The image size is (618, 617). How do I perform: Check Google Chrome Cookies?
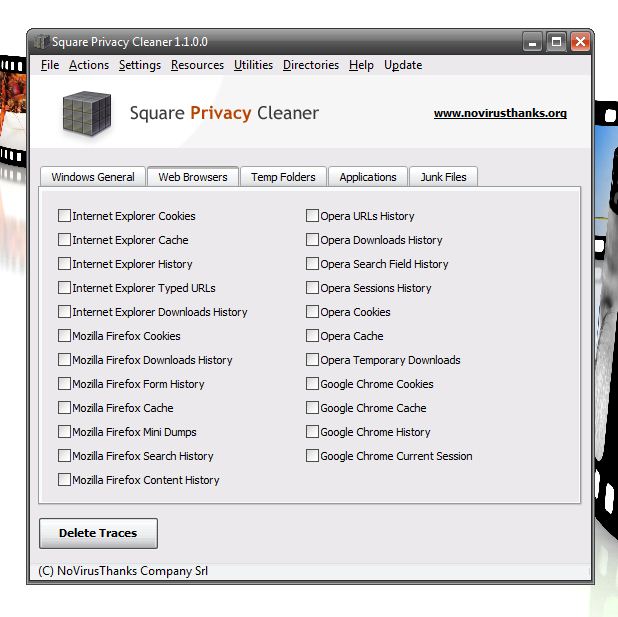(312, 384)
